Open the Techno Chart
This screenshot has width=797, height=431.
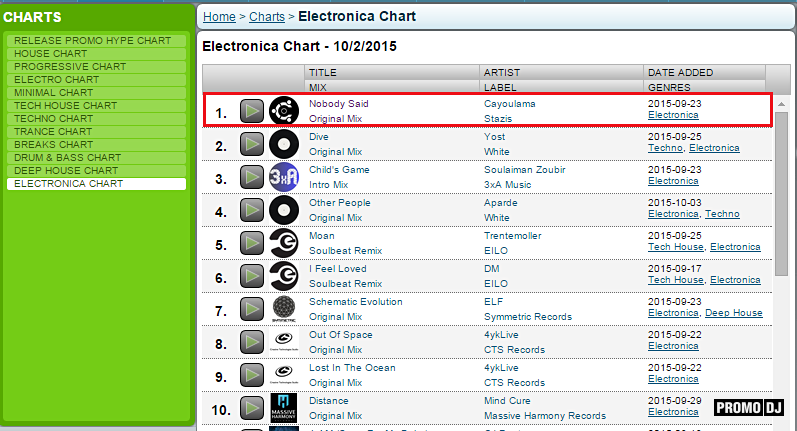point(55,118)
